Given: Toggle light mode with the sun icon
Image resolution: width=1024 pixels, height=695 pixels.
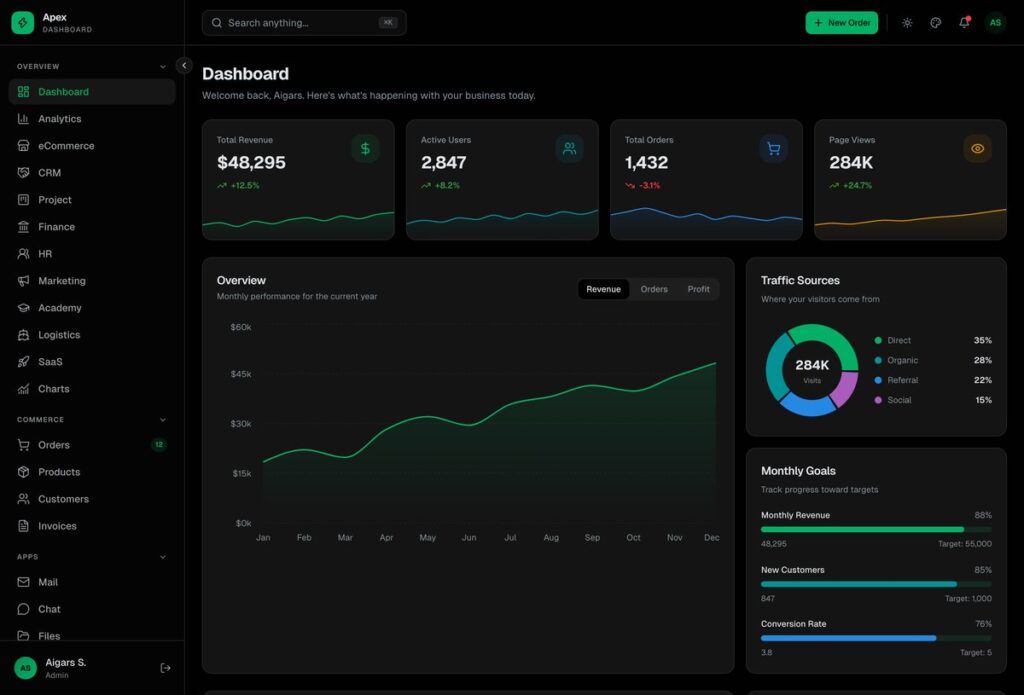Looking at the screenshot, I should tap(907, 23).
